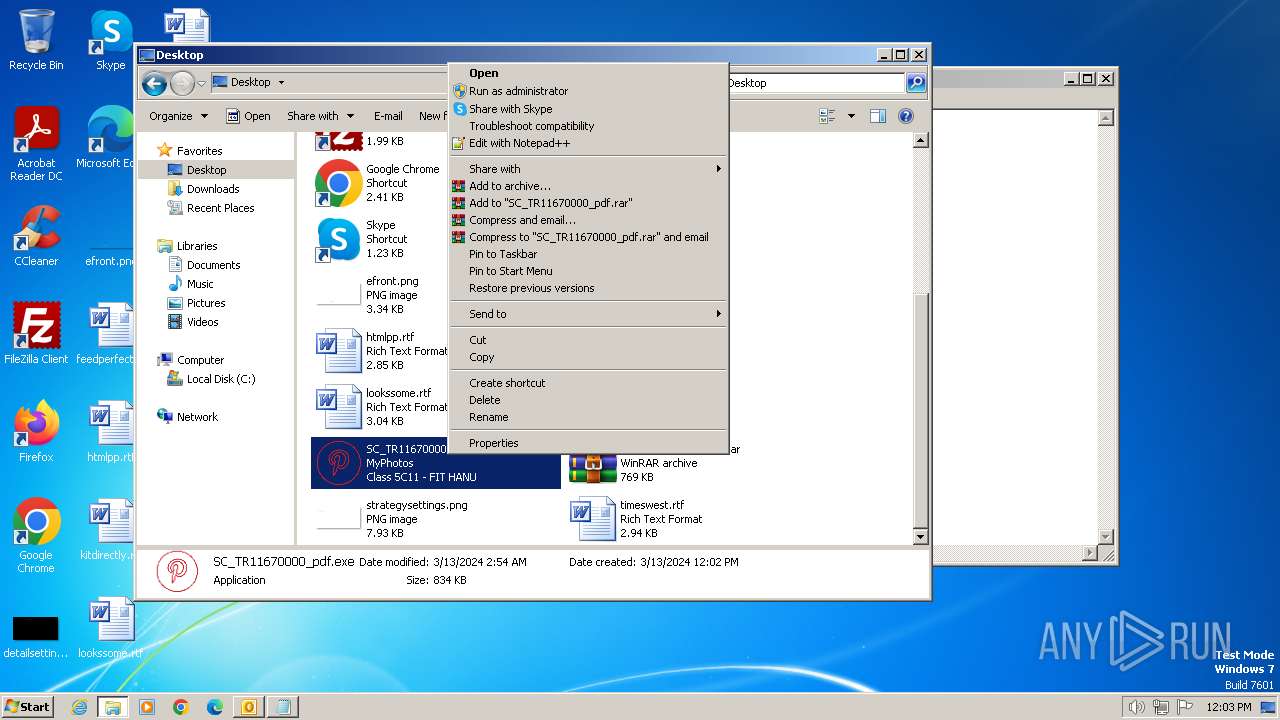1280x720 pixels.
Task: Click the Action Center flag tray icon
Action: tap(1185, 707)
